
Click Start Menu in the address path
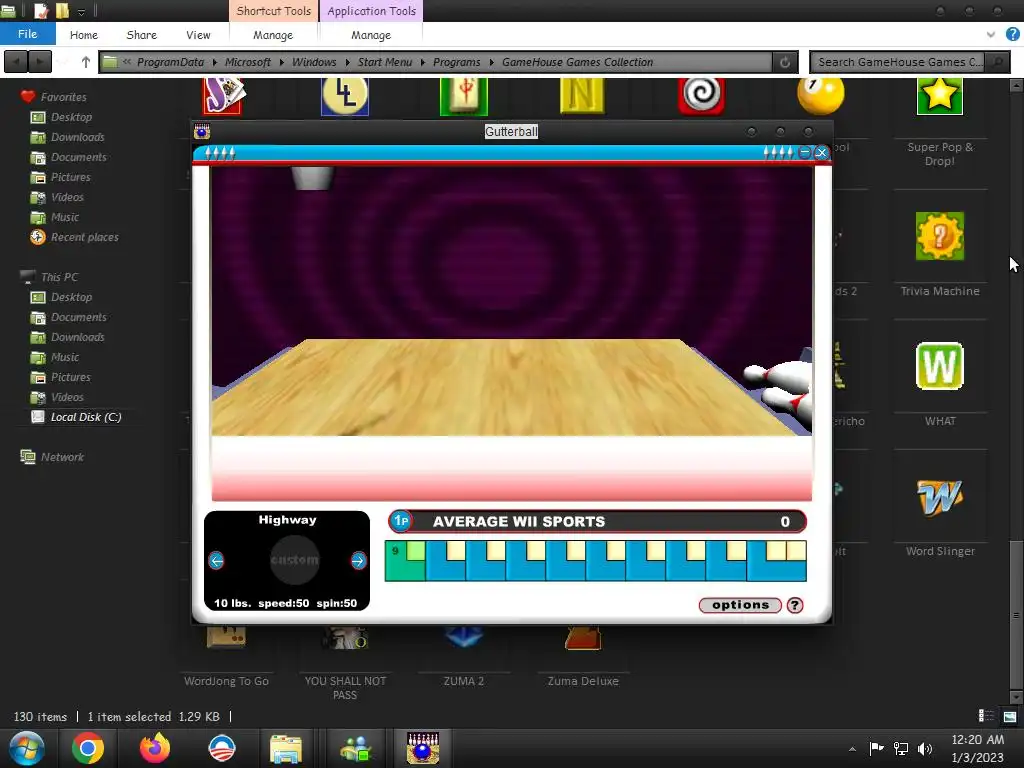[385, 62]
